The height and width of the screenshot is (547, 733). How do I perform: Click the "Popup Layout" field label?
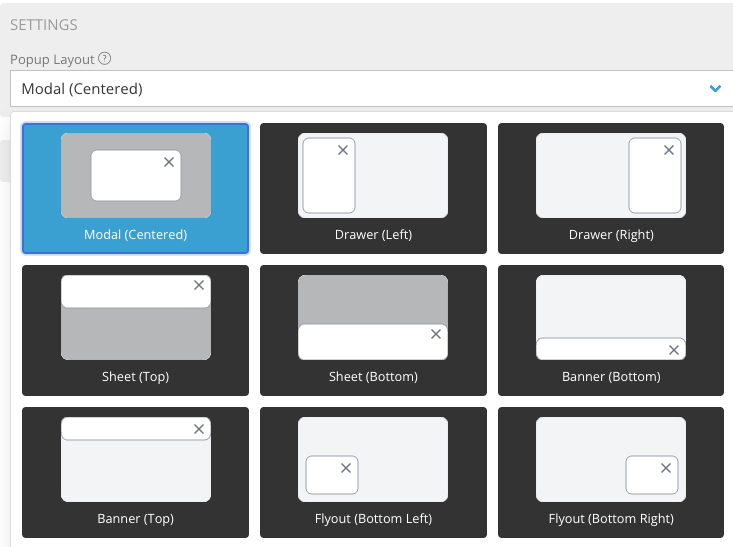(x=52, y=59)
